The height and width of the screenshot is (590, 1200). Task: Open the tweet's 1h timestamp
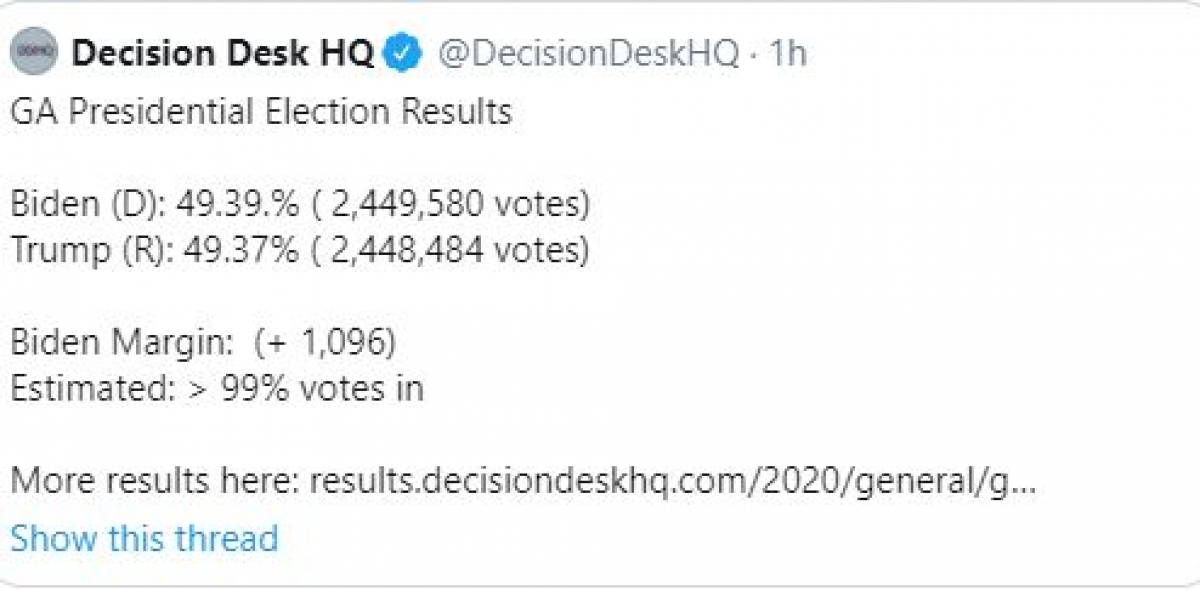(x=786, y=53)
